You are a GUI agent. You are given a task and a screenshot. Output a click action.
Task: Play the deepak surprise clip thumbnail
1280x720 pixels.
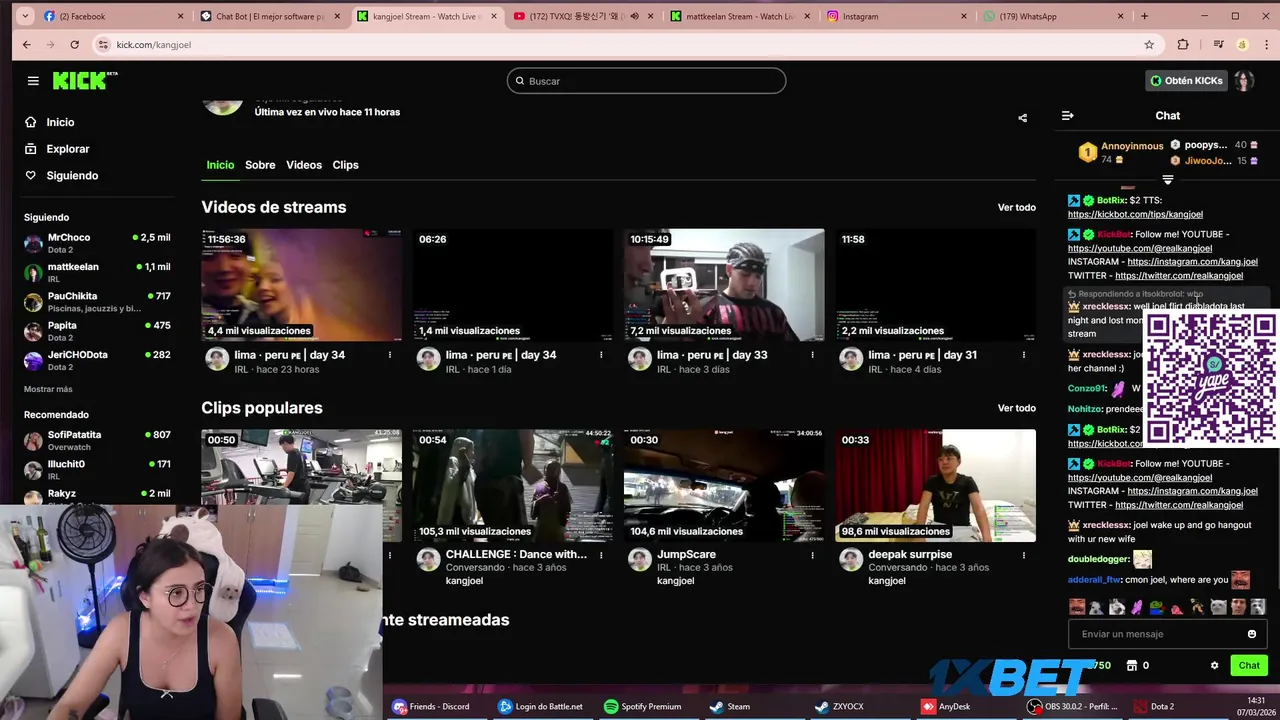click(935, 485)
